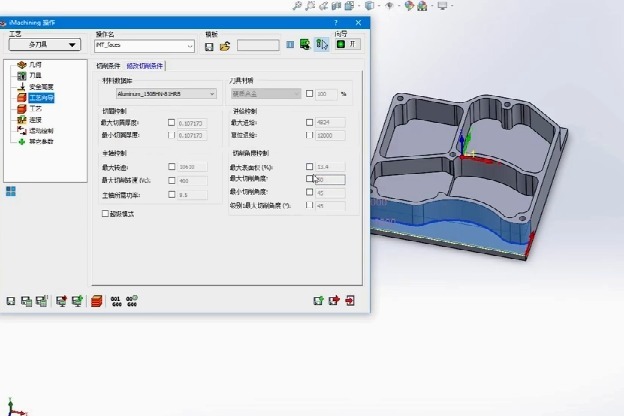Click the Previous View icon

tap(324, 6)
